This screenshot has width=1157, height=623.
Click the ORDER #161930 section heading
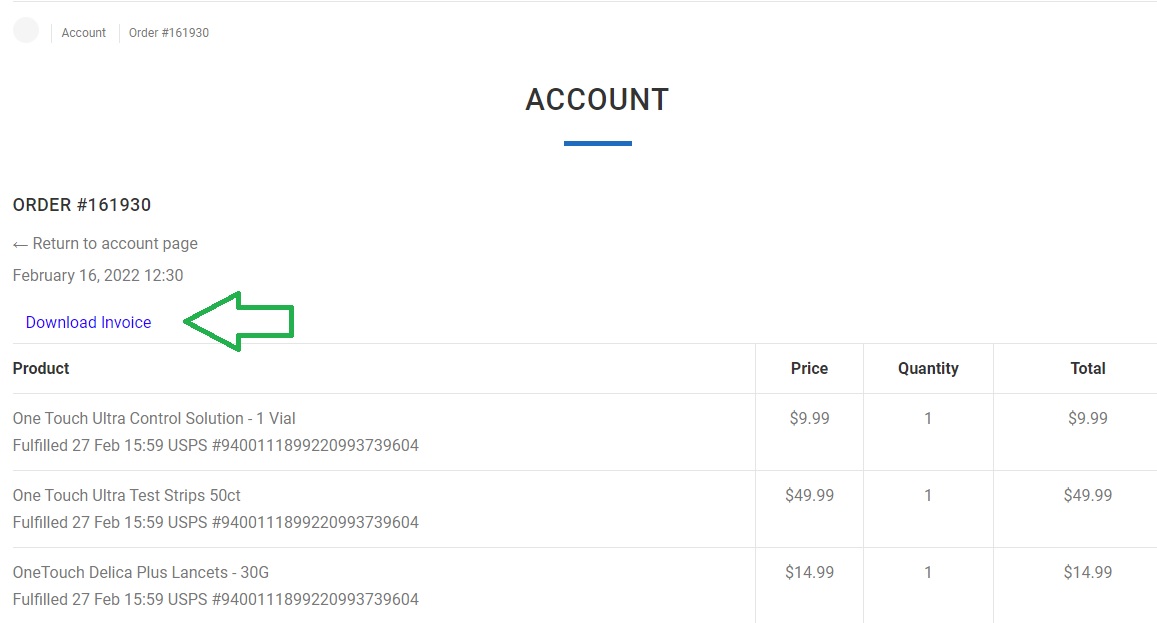pyautogui.click(x=82, y=205)
